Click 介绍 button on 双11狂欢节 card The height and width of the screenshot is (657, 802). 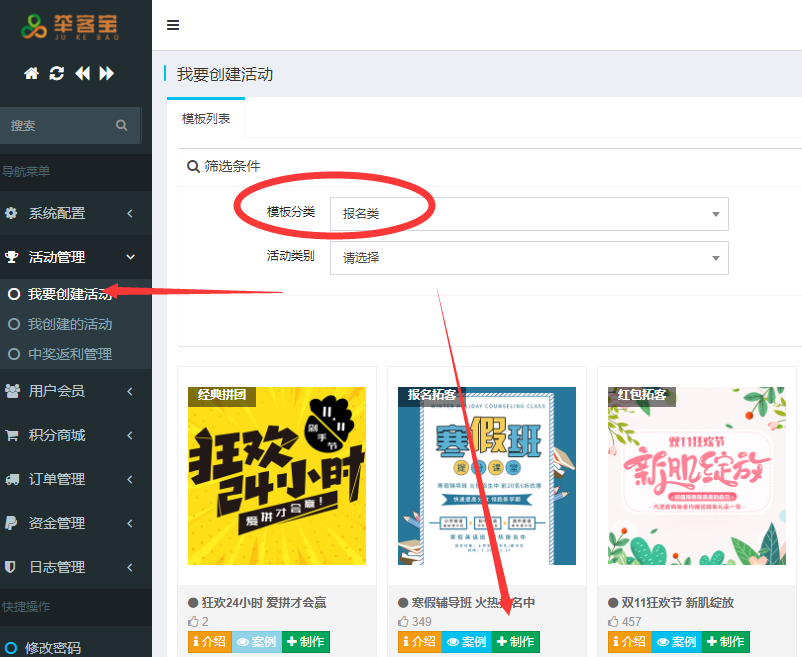point(630,642)
